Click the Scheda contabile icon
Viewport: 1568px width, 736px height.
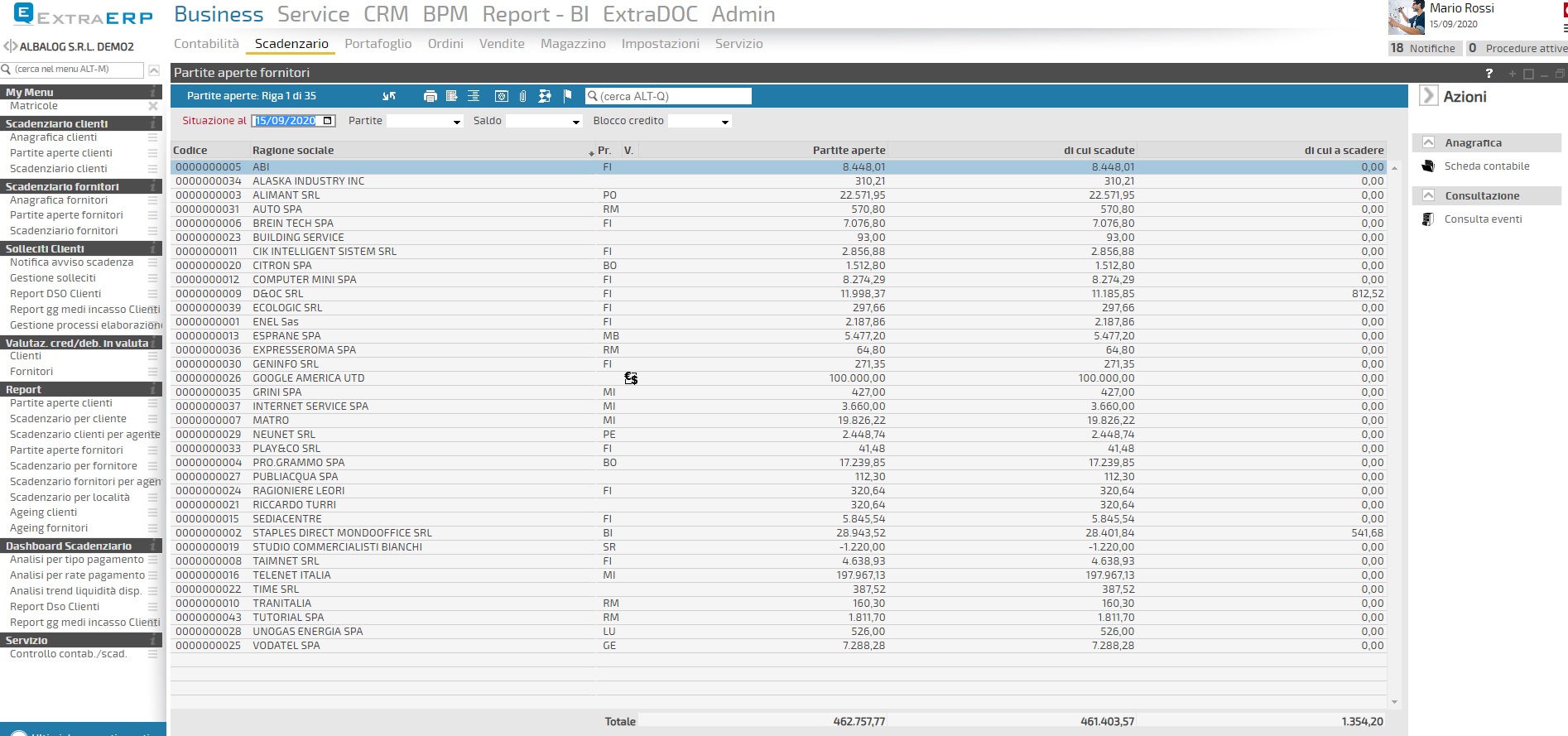[1428, 166]
